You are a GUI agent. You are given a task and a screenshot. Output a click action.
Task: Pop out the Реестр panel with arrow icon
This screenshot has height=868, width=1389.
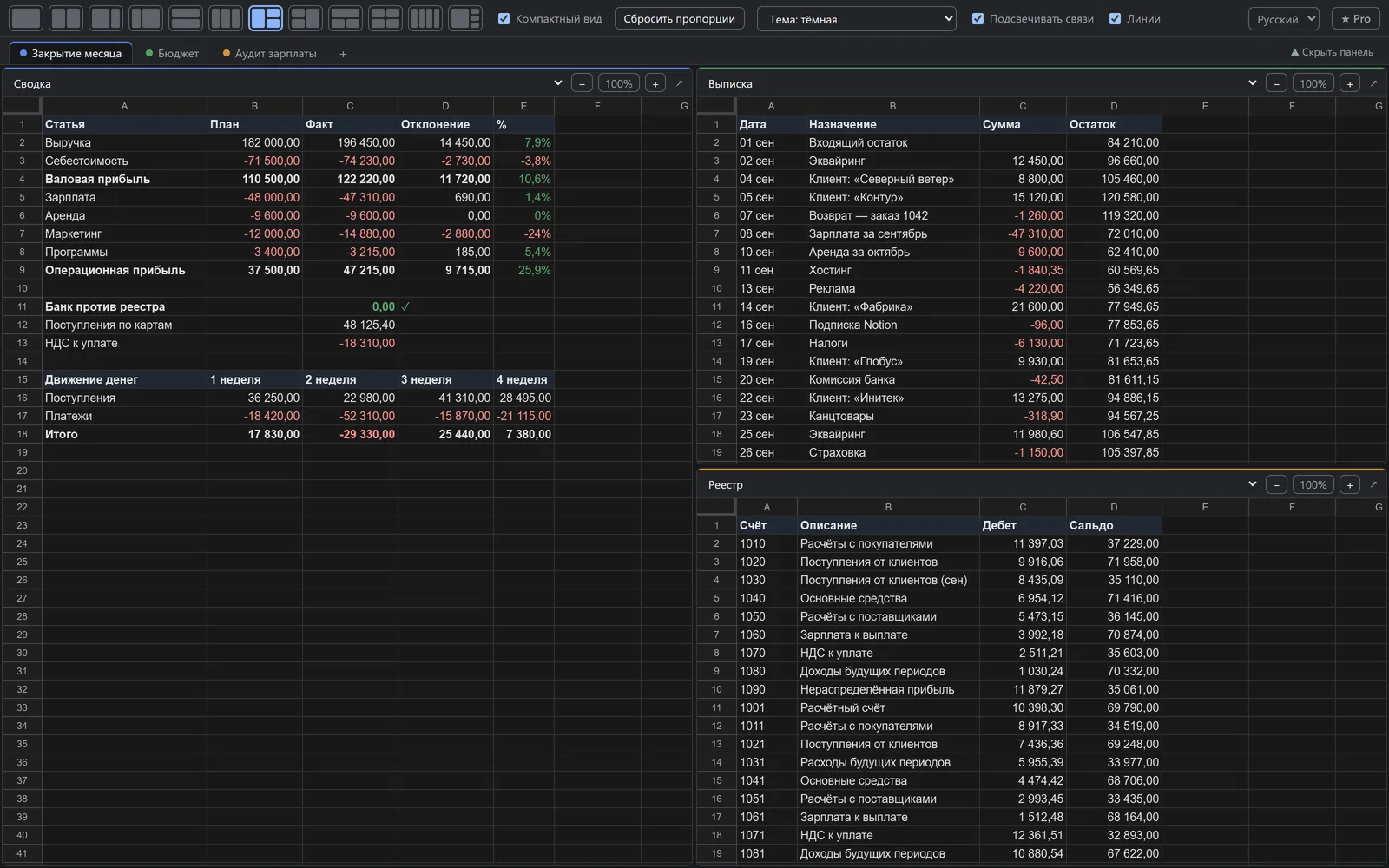1373,484
